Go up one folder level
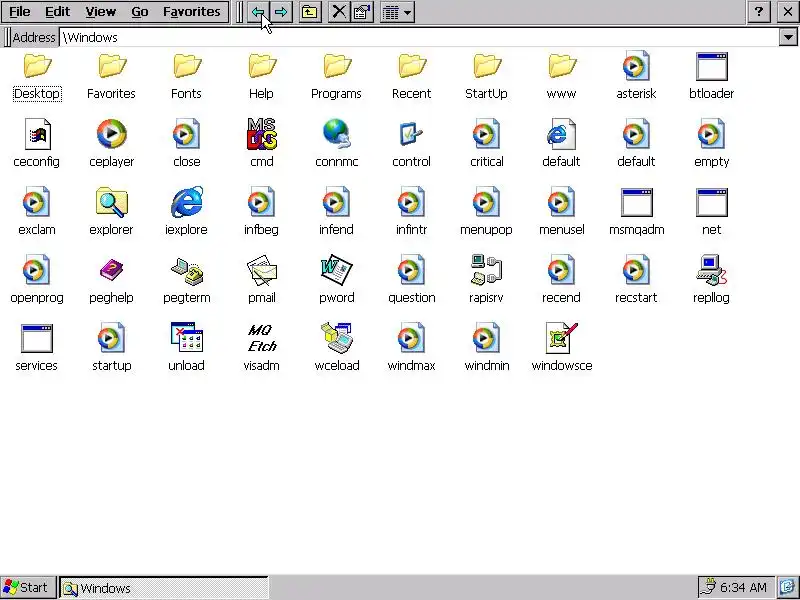 [309, 12]
